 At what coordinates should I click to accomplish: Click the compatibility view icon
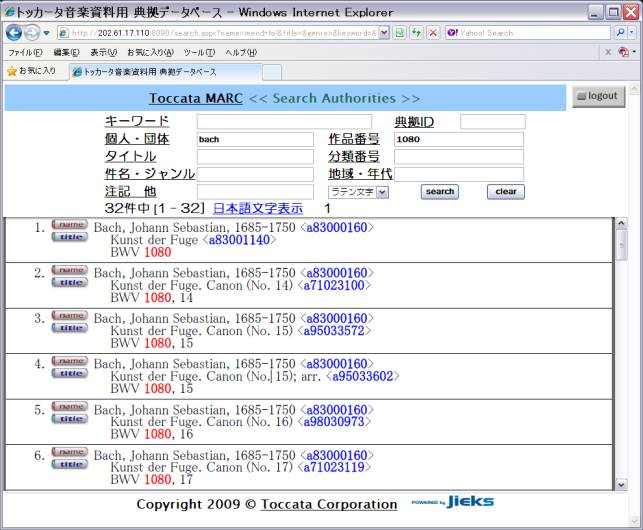point(400,33)
